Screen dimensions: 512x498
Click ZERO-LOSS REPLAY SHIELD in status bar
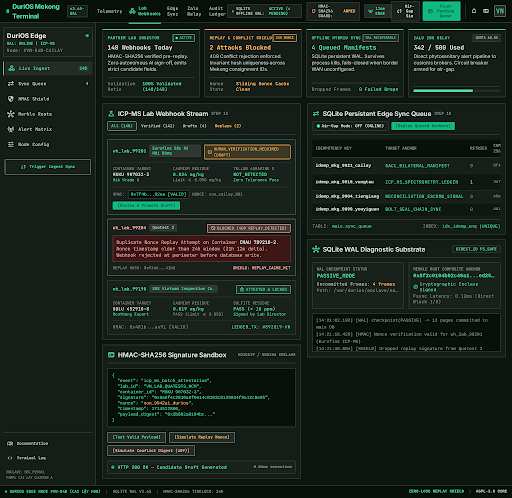click(x=436, y=491)
